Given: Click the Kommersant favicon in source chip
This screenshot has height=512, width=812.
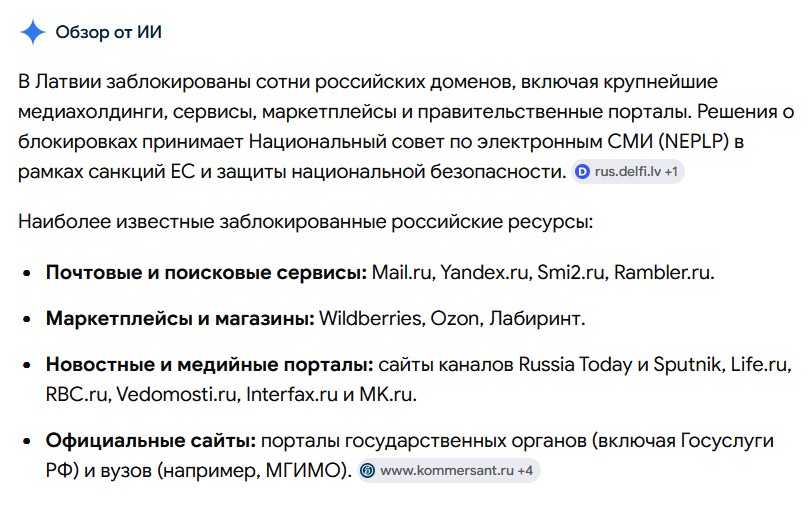Looking at the screenshot, I should point(368,471).
